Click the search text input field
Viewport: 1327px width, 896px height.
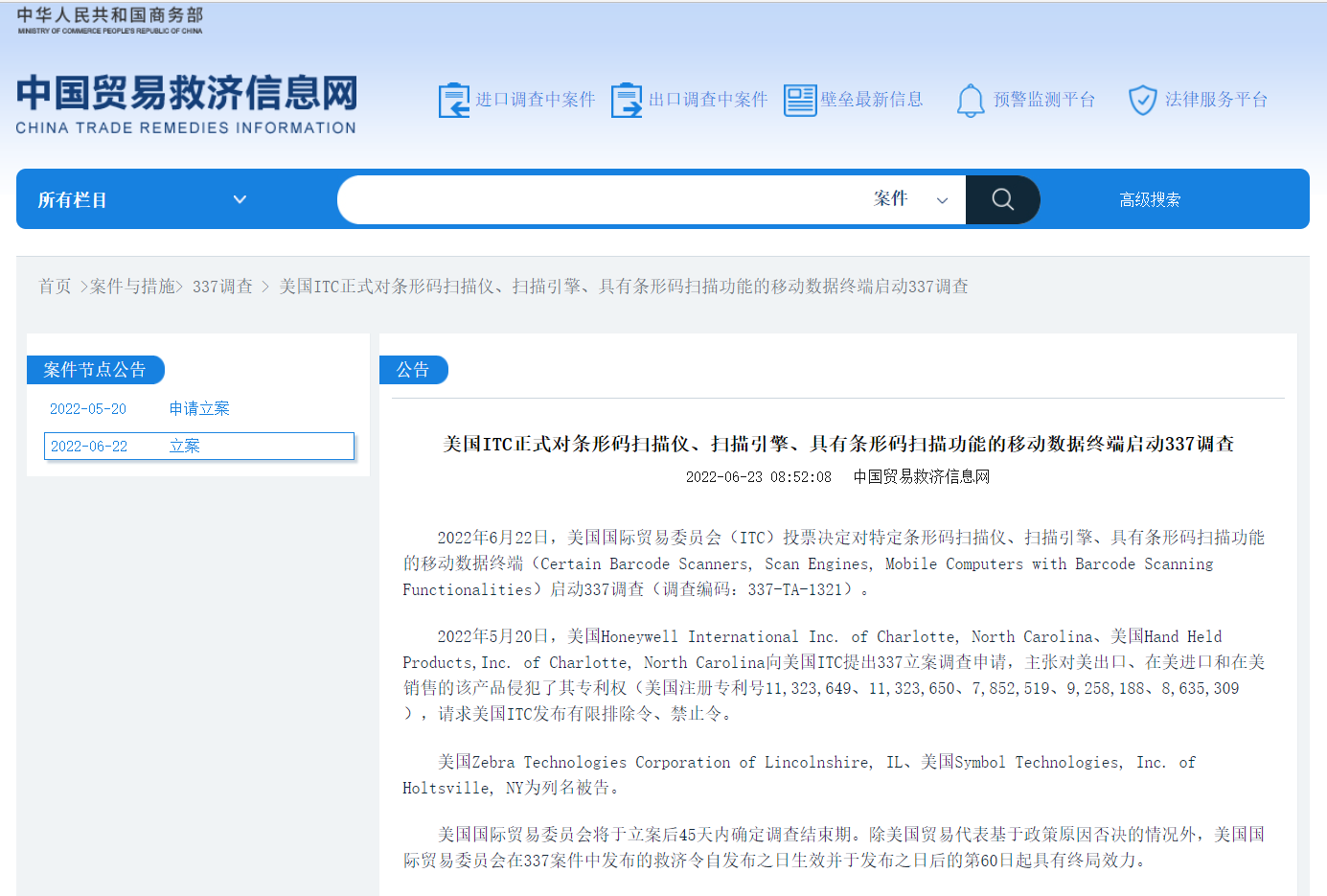click(x=604, y=199)
